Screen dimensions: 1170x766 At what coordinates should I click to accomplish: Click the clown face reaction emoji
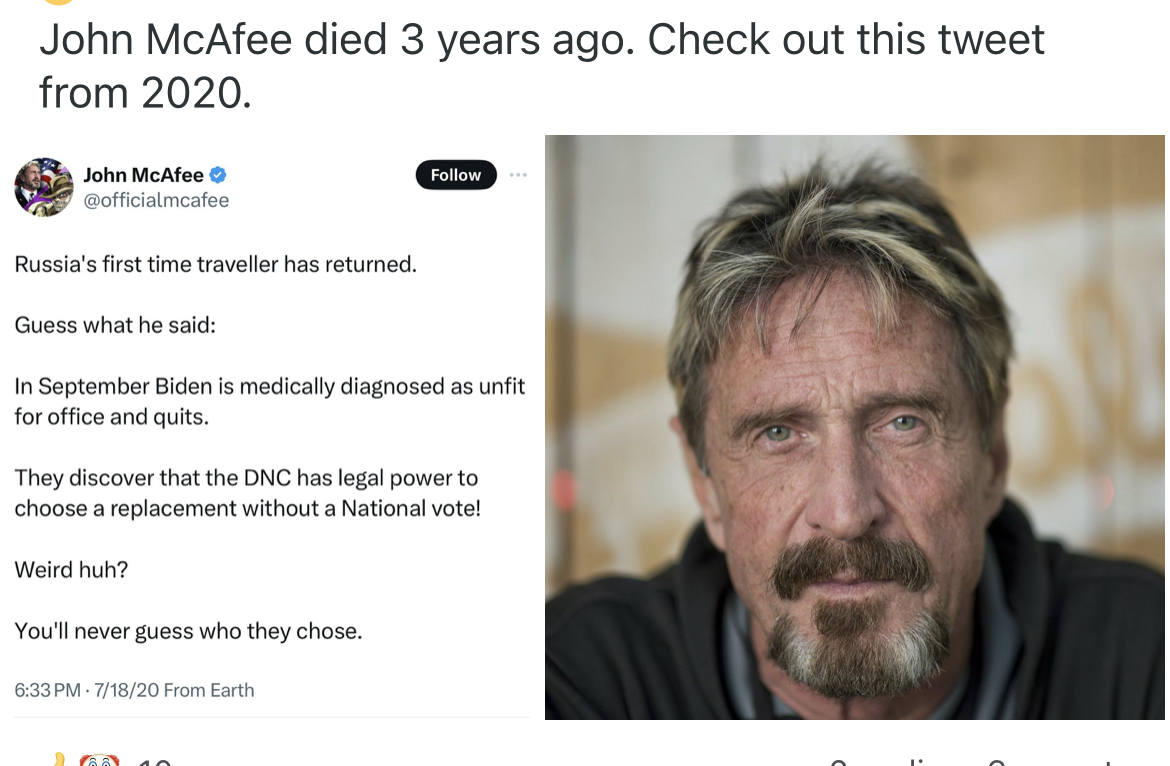[100, 762]
